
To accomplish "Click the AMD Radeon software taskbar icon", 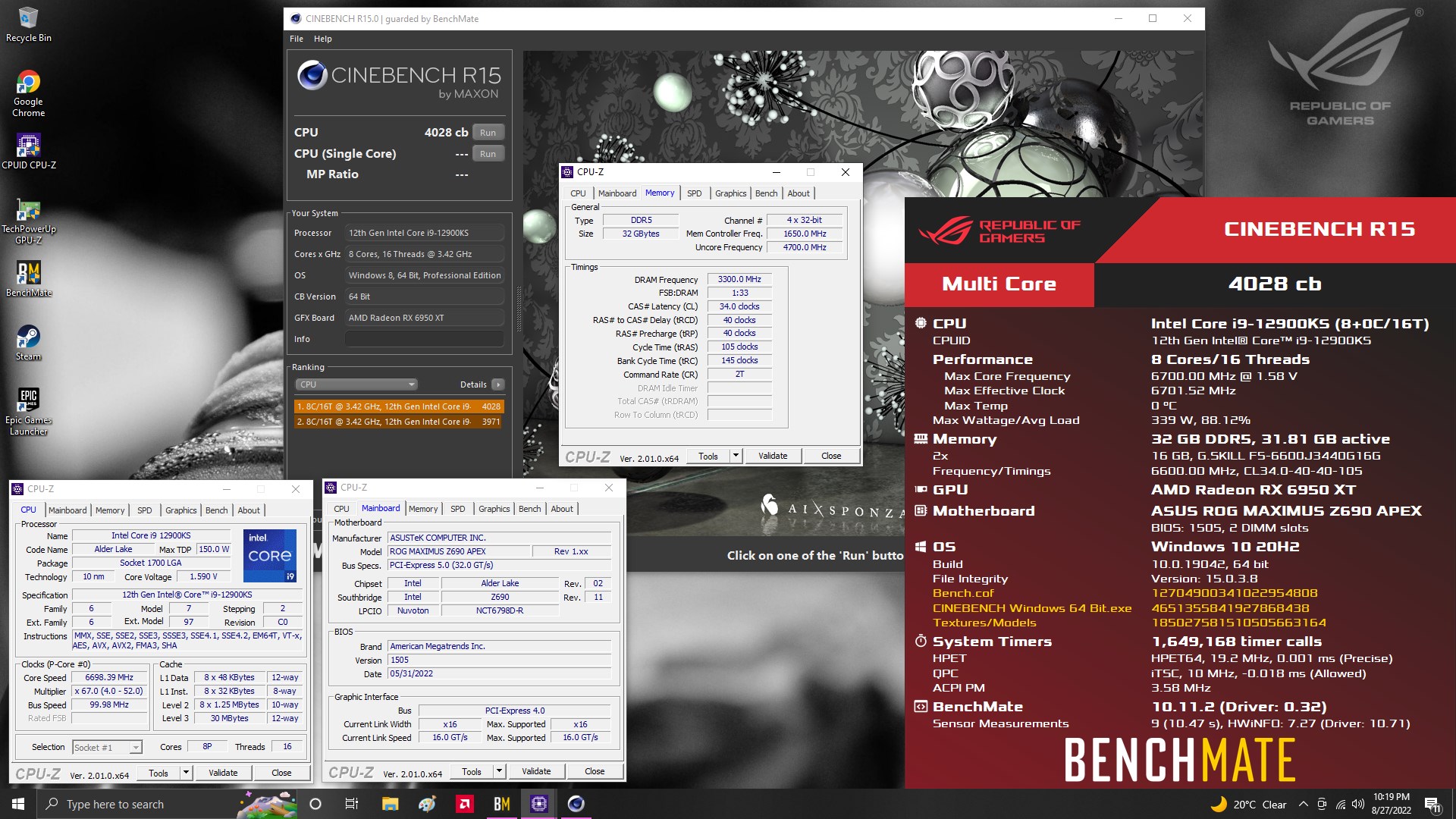I will coord(464,804).
